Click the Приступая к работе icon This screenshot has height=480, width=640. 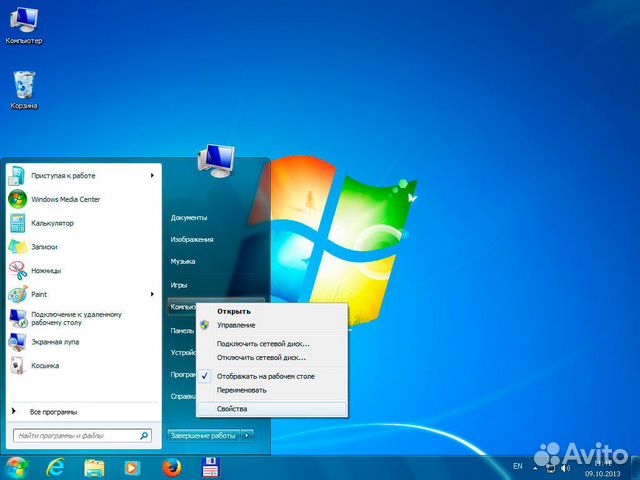[17, 176]
